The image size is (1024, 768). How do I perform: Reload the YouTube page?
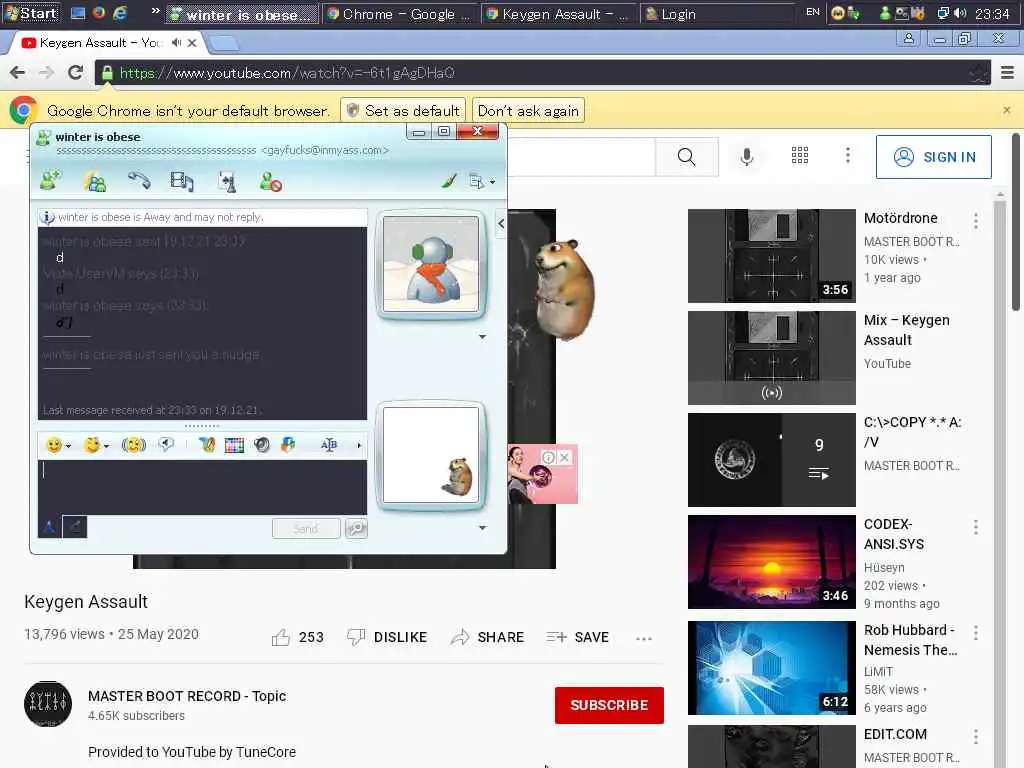[x=75, y=72]
